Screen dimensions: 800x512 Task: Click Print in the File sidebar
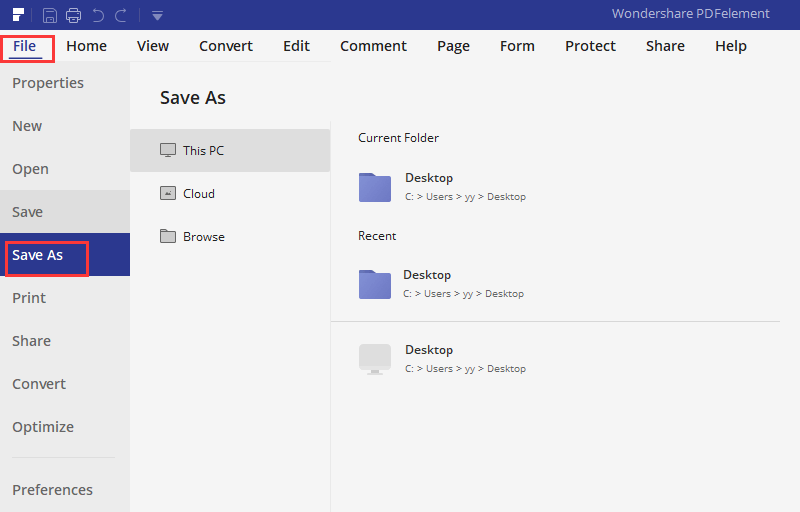pyautogui.click(x=29, y=298)
